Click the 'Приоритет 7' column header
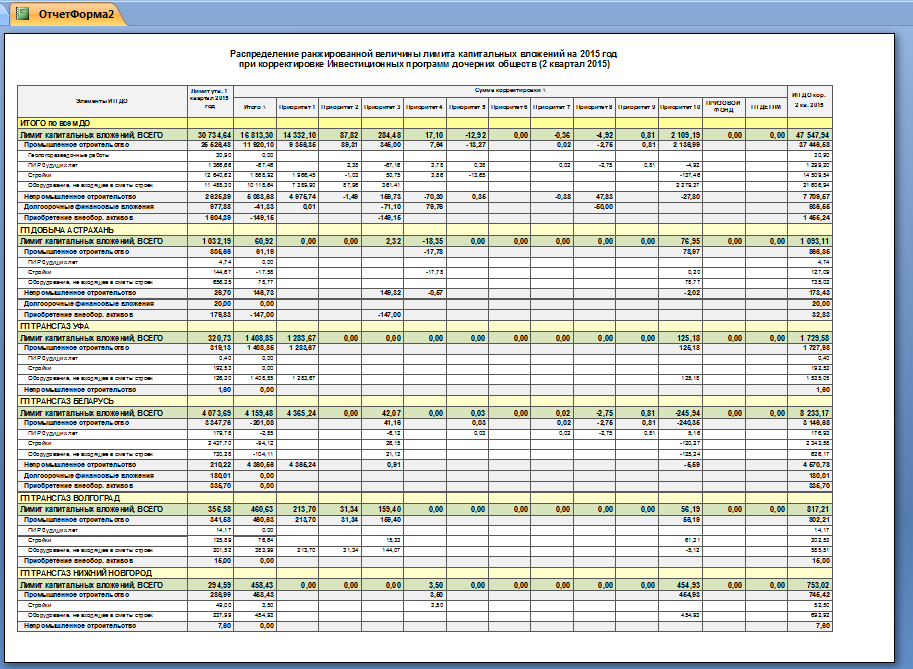Screen dimensions: 913x669 tap(552, 107)
